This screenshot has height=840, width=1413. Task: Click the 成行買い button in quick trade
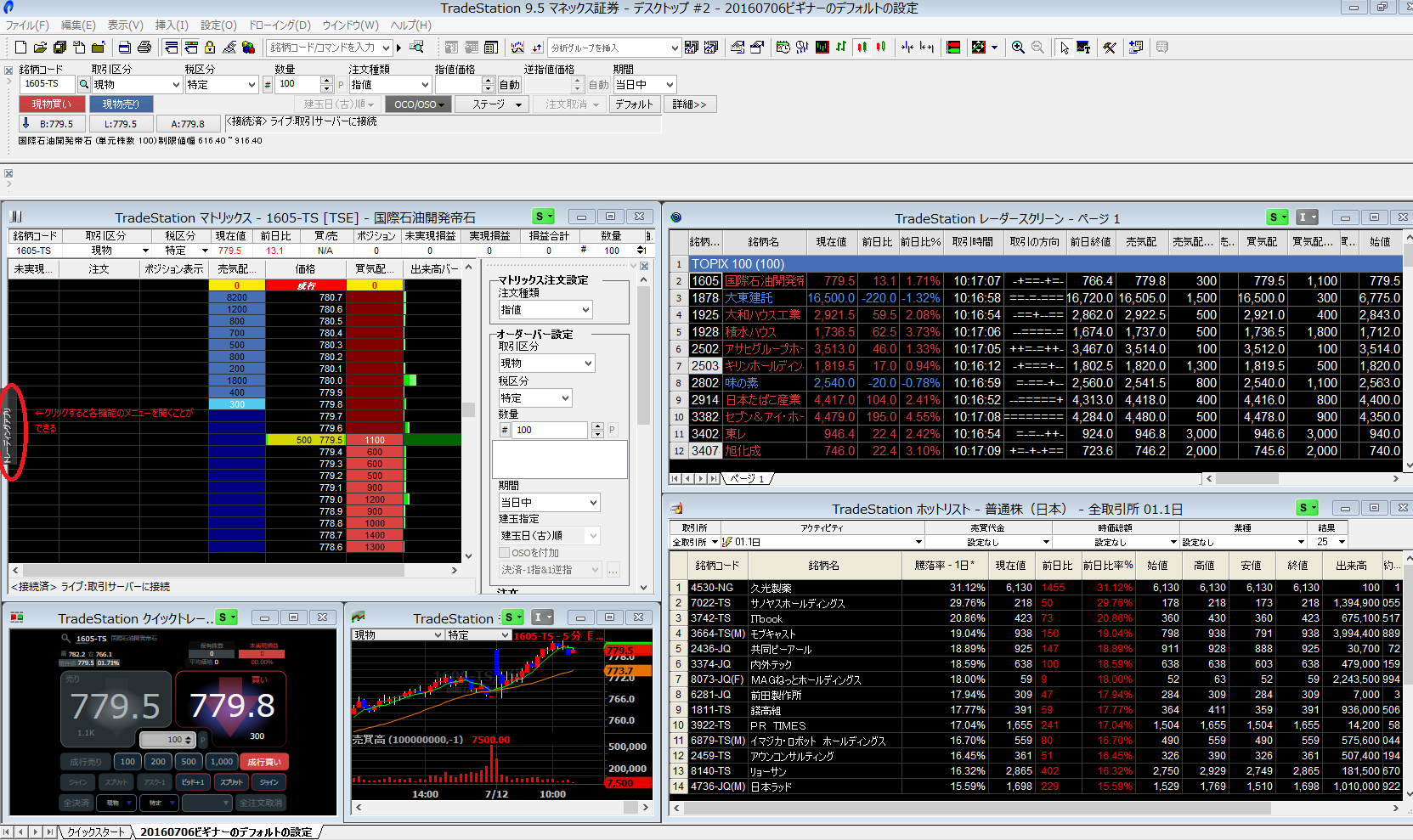coord(264,762)
